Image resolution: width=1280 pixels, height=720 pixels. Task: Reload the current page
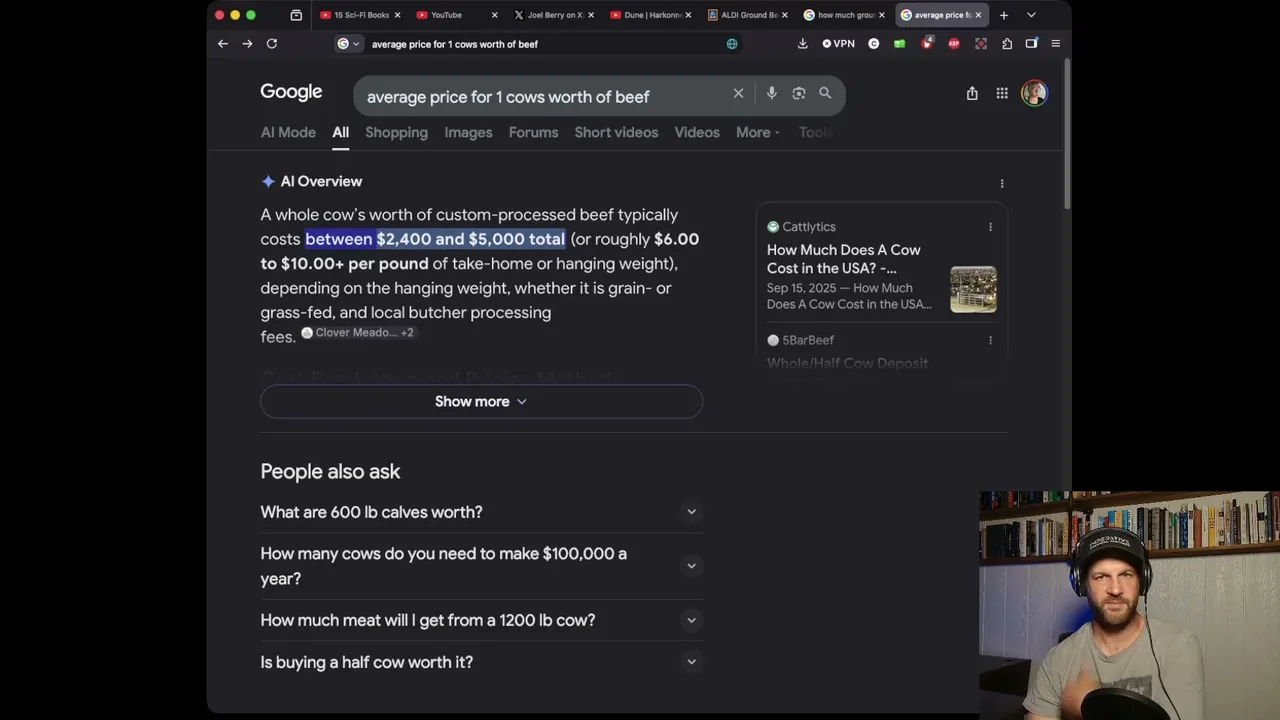[272, 44]
